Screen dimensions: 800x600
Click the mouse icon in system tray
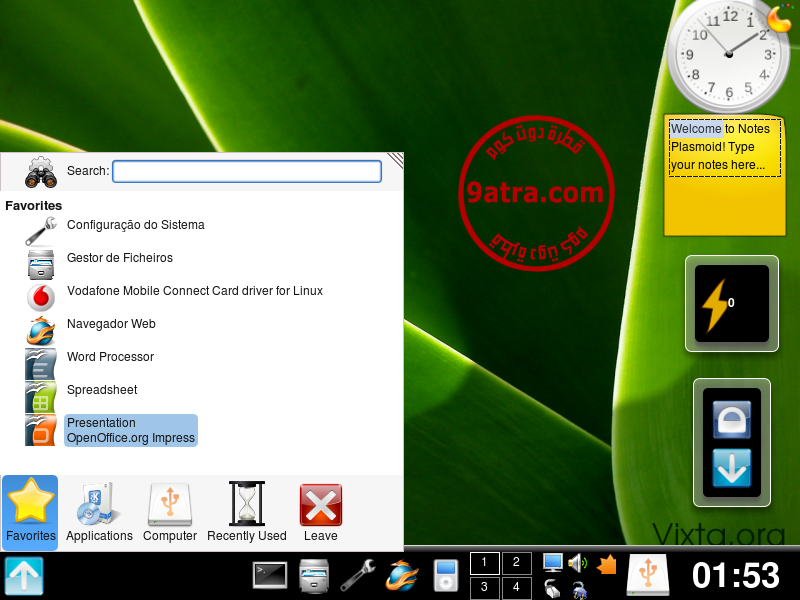[x=552, y=589]
